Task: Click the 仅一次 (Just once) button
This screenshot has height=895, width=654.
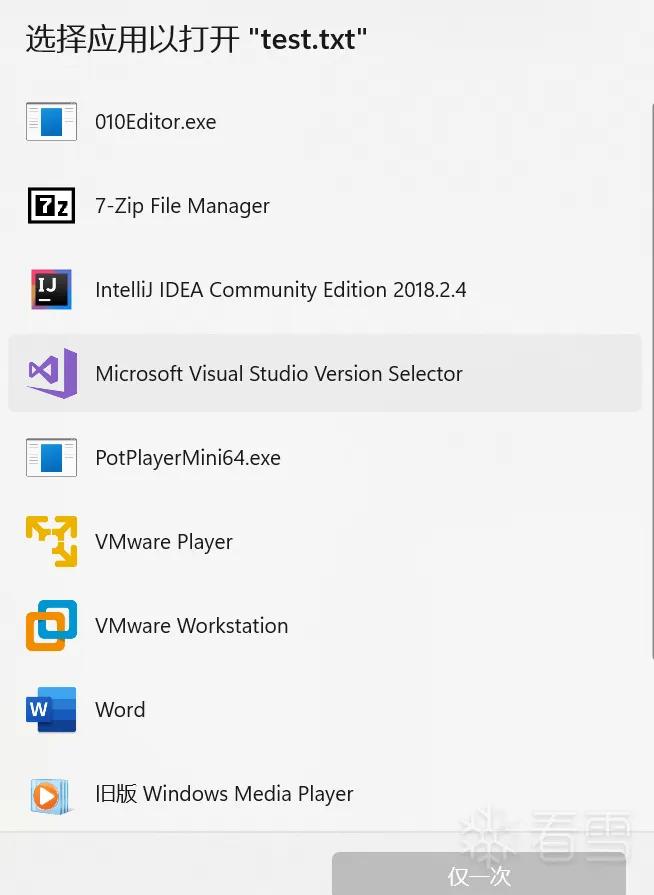Action: pos(479,874)
